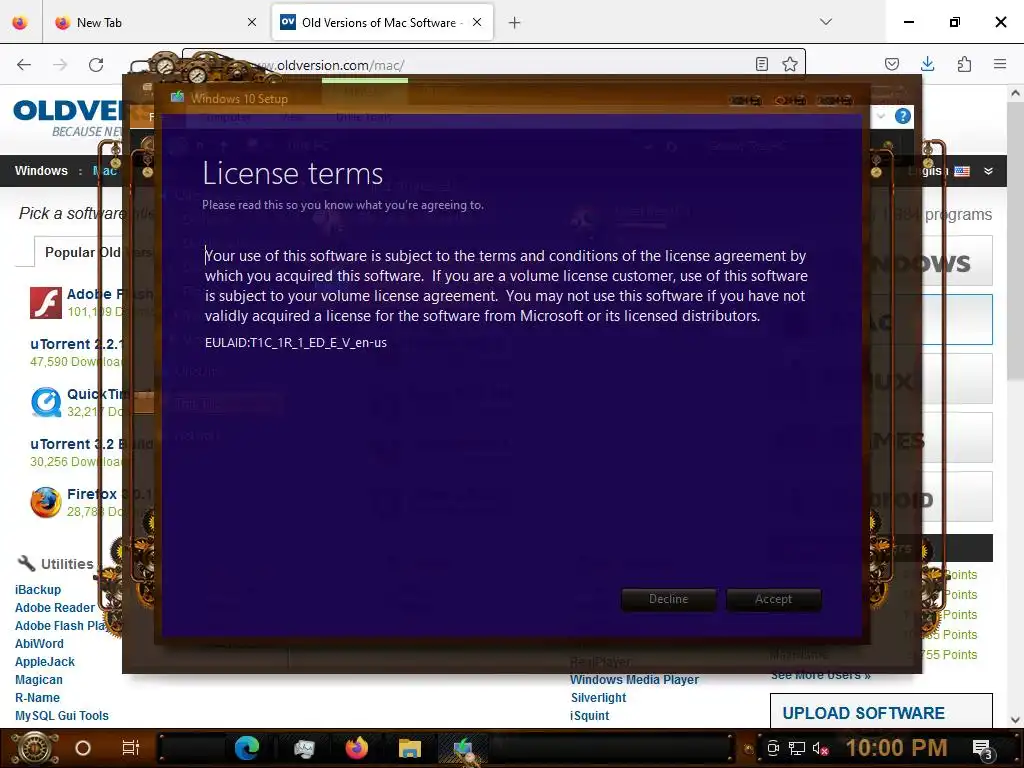The height and width of the screenshot is (768, 1024).
Task: Open the network tray icon
Action: click(797, 748)
